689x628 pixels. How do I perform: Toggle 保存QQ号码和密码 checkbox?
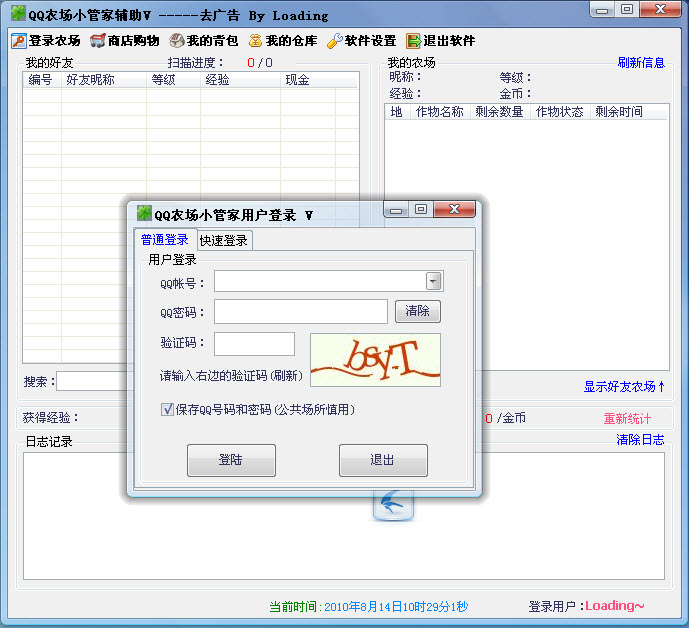point(167,410)
